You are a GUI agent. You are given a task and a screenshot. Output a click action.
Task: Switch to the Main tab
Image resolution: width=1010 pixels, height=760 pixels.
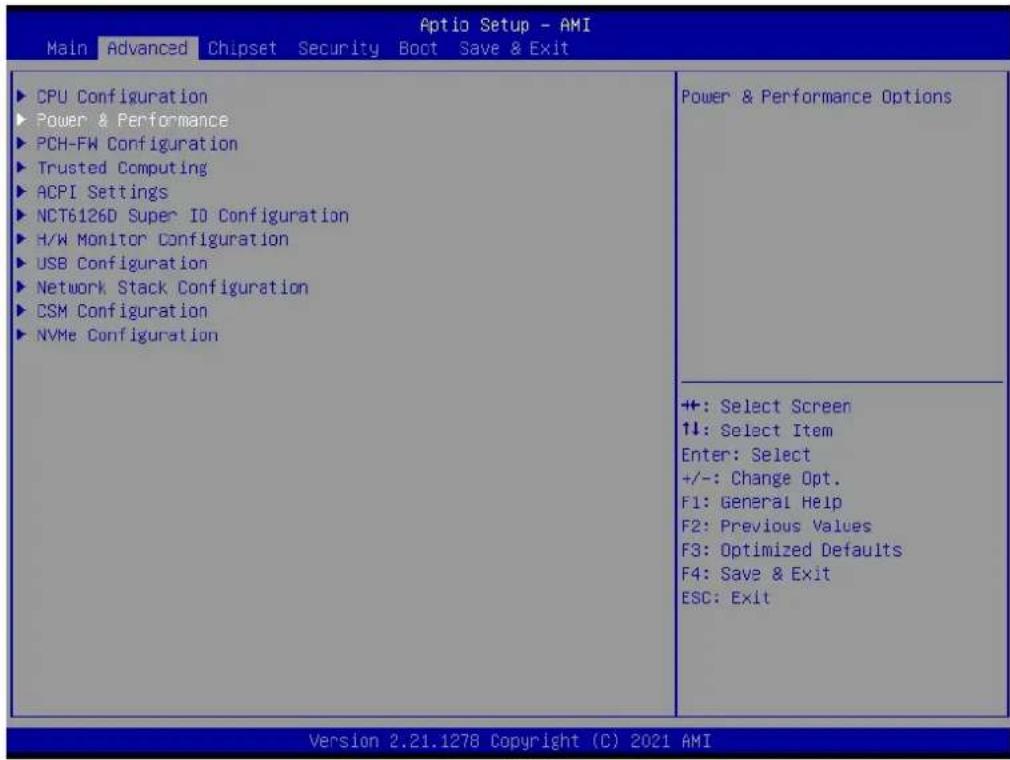(x=67, y=48)
